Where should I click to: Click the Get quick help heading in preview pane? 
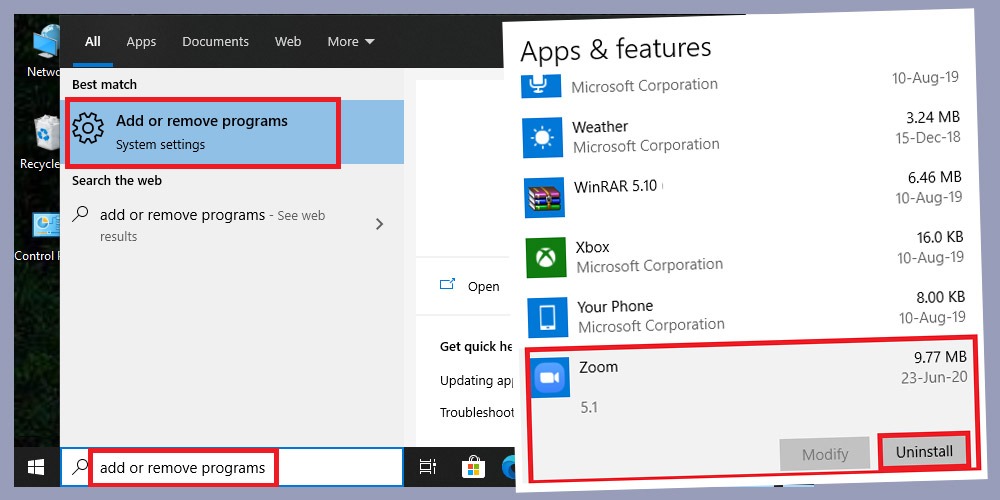[476, 347]
